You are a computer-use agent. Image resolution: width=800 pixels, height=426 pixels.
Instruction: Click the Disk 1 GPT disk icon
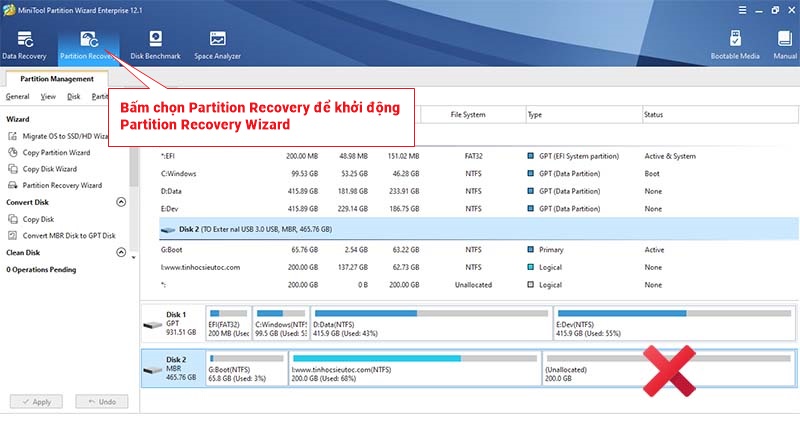153,324
